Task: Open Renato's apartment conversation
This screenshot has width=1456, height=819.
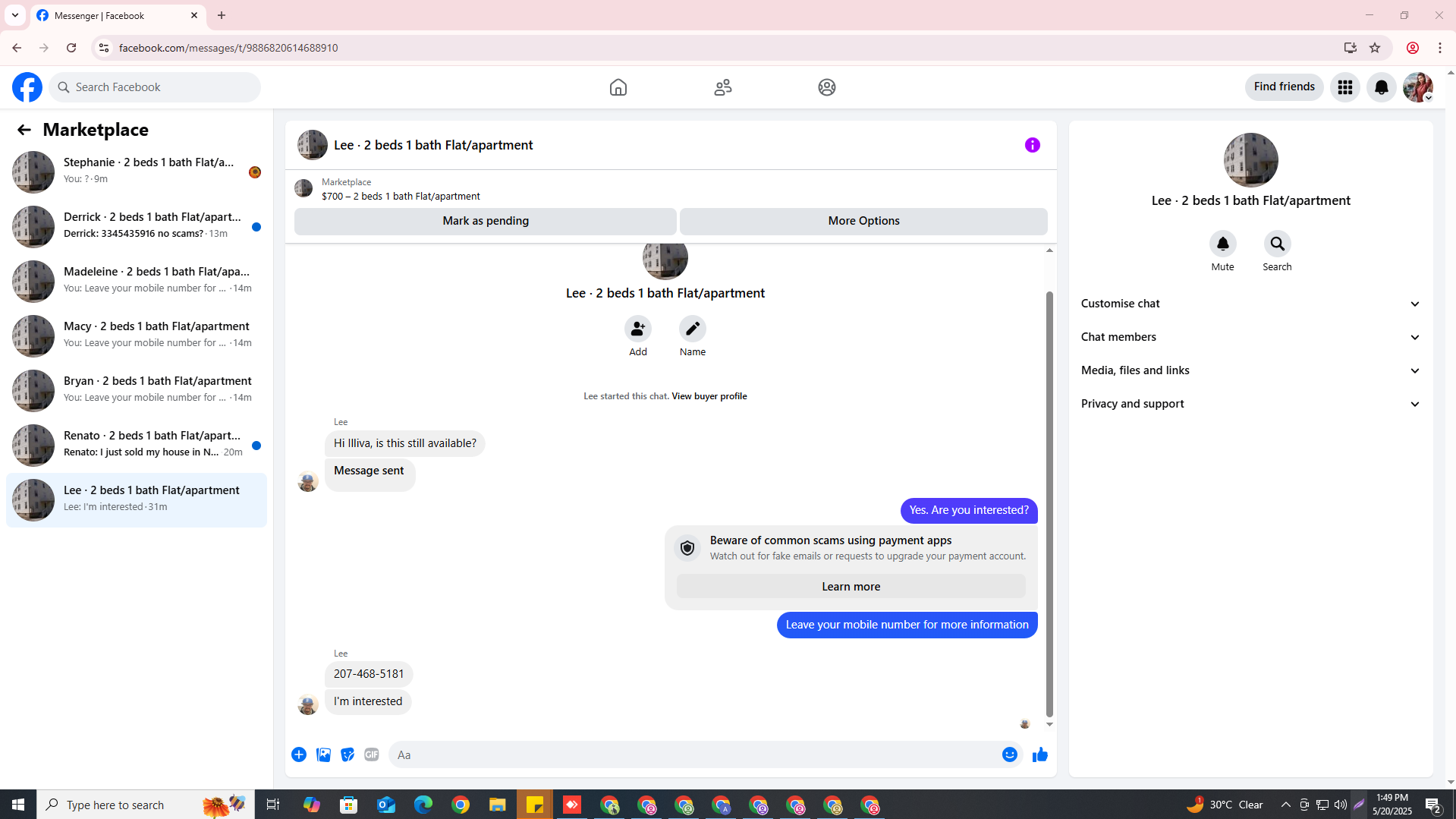Action: coord(137,445)
